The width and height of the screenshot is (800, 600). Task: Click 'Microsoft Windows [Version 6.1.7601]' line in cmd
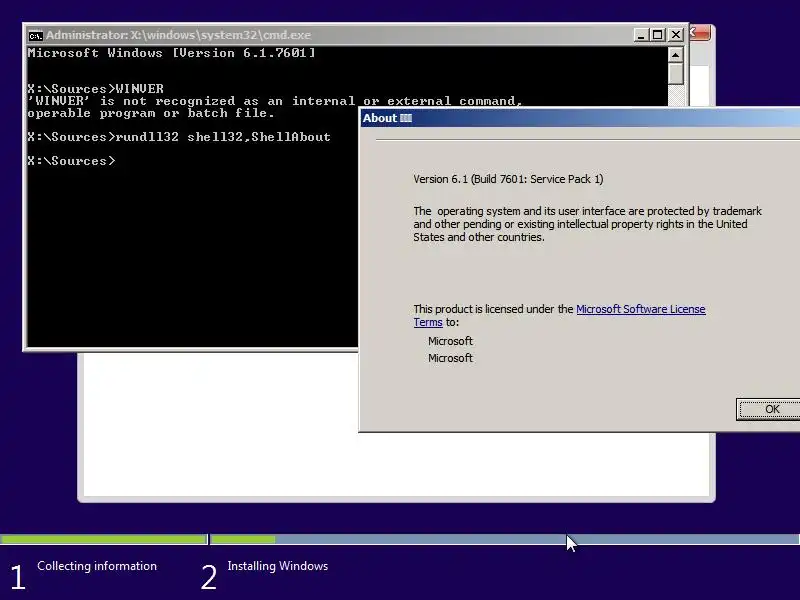(x=171, y=53)
